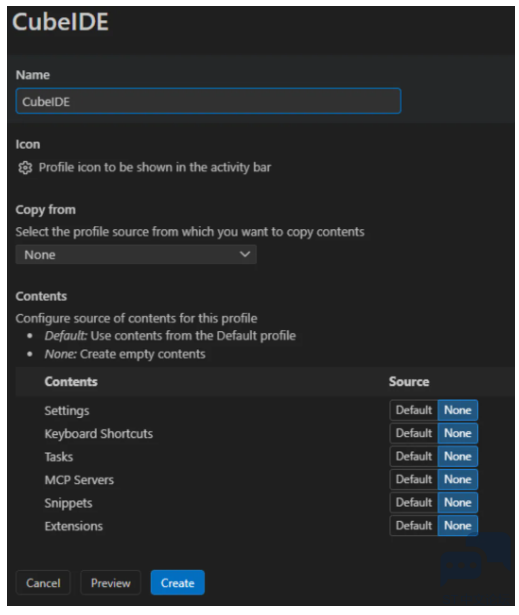The image size is (519, 615).
Task: Click the Cancel button
Action: (43, 583)
